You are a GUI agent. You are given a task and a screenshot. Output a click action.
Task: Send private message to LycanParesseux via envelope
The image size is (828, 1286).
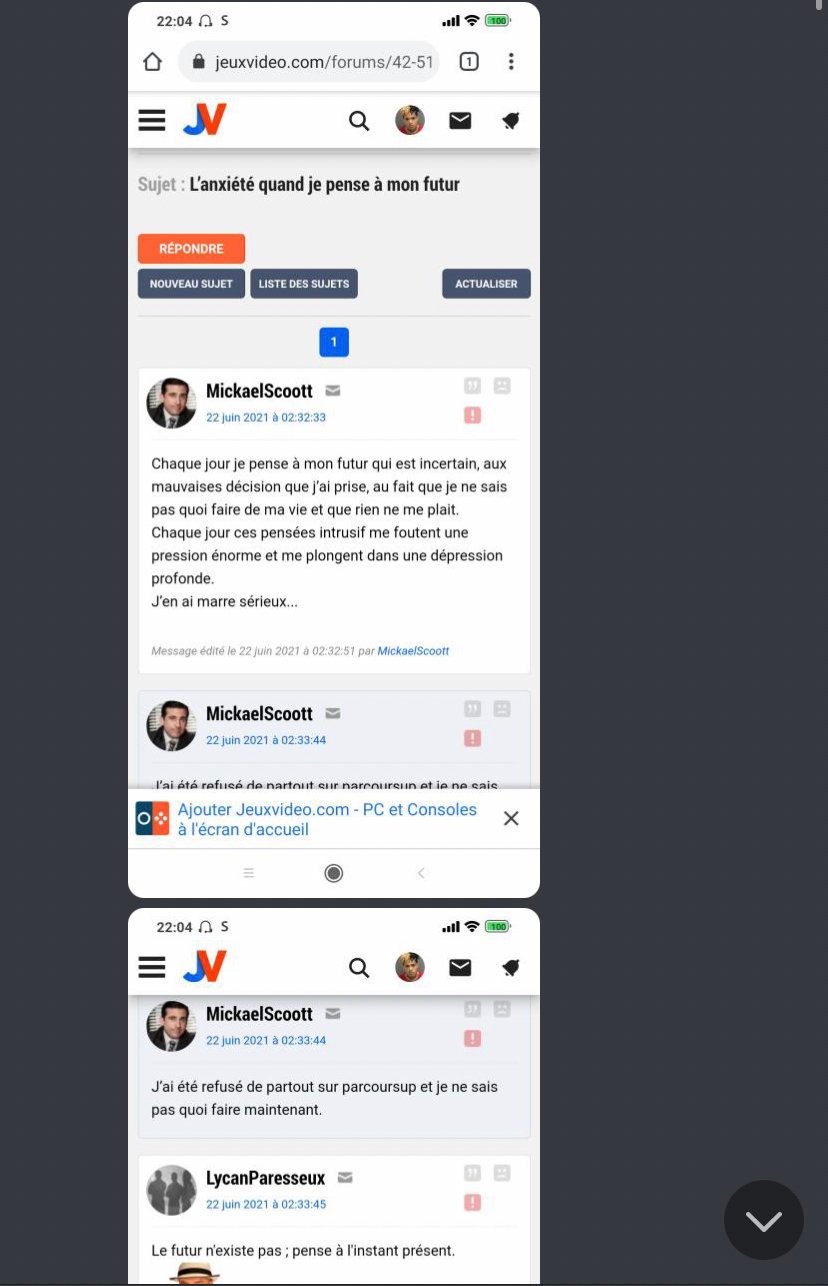coord(345,1177)
